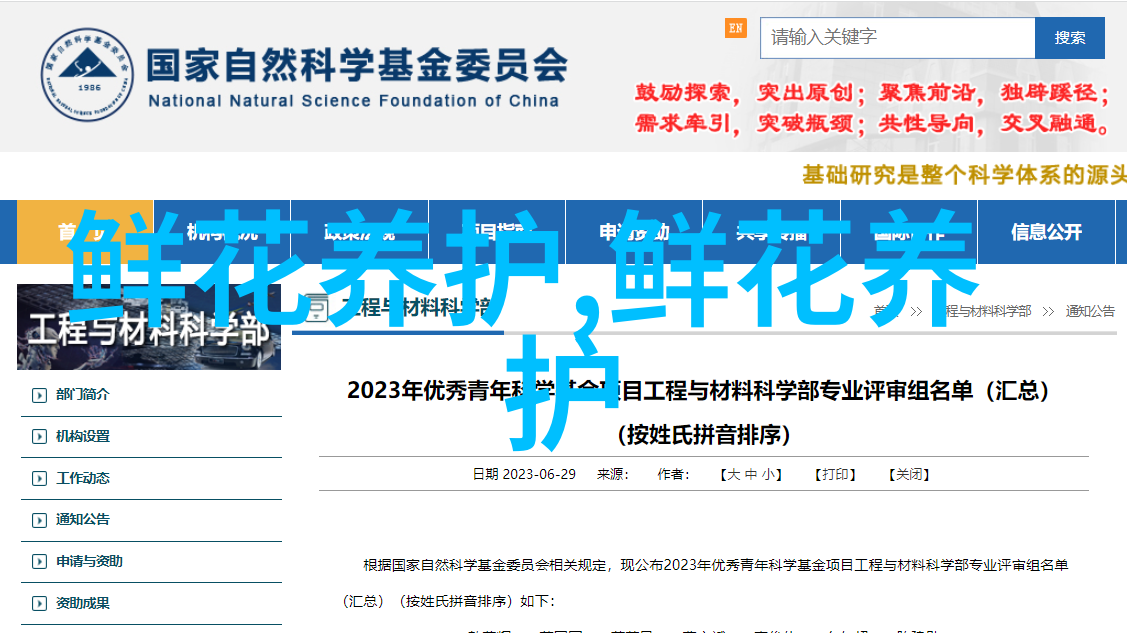Click the NSFC circular logo
Viewport: 1127px width, 633px height.
87,75
